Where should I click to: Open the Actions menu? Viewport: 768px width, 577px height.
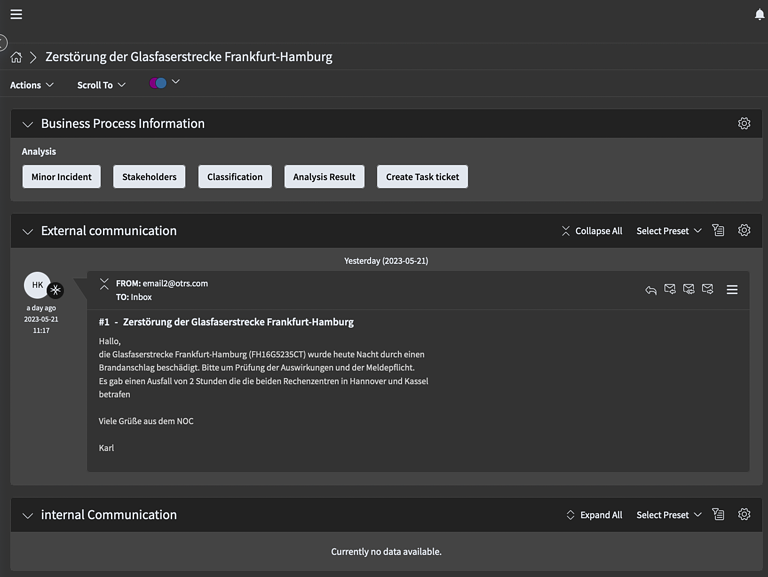(x=32, y=85)
